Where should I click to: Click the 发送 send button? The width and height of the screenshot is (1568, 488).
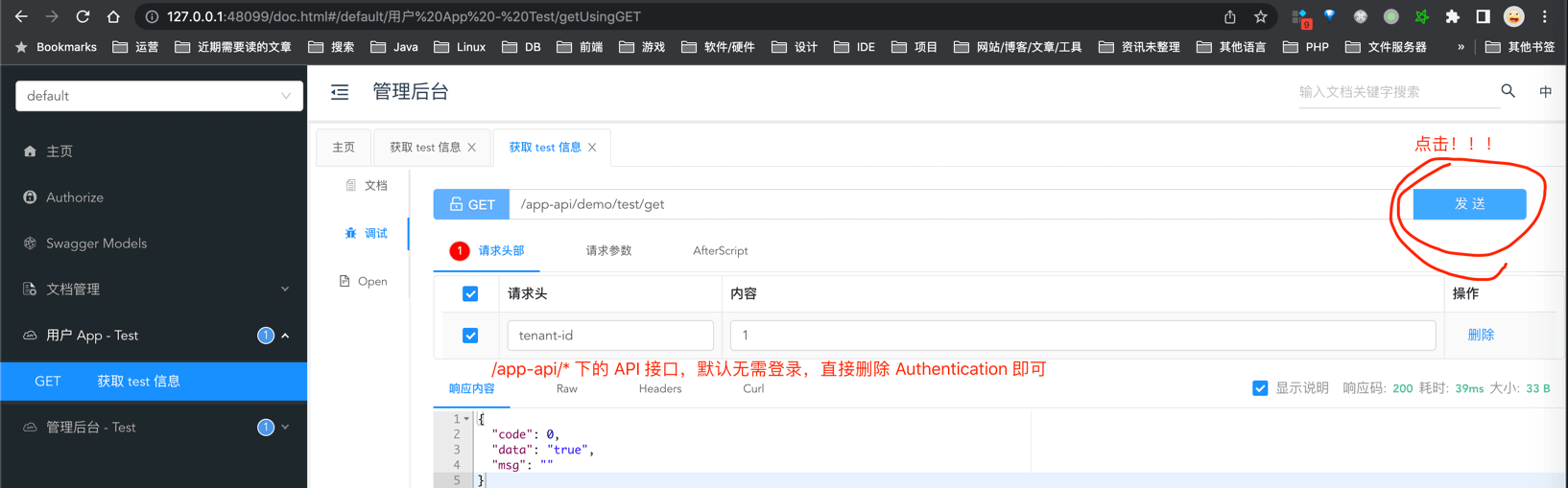tap(1469, 204)
